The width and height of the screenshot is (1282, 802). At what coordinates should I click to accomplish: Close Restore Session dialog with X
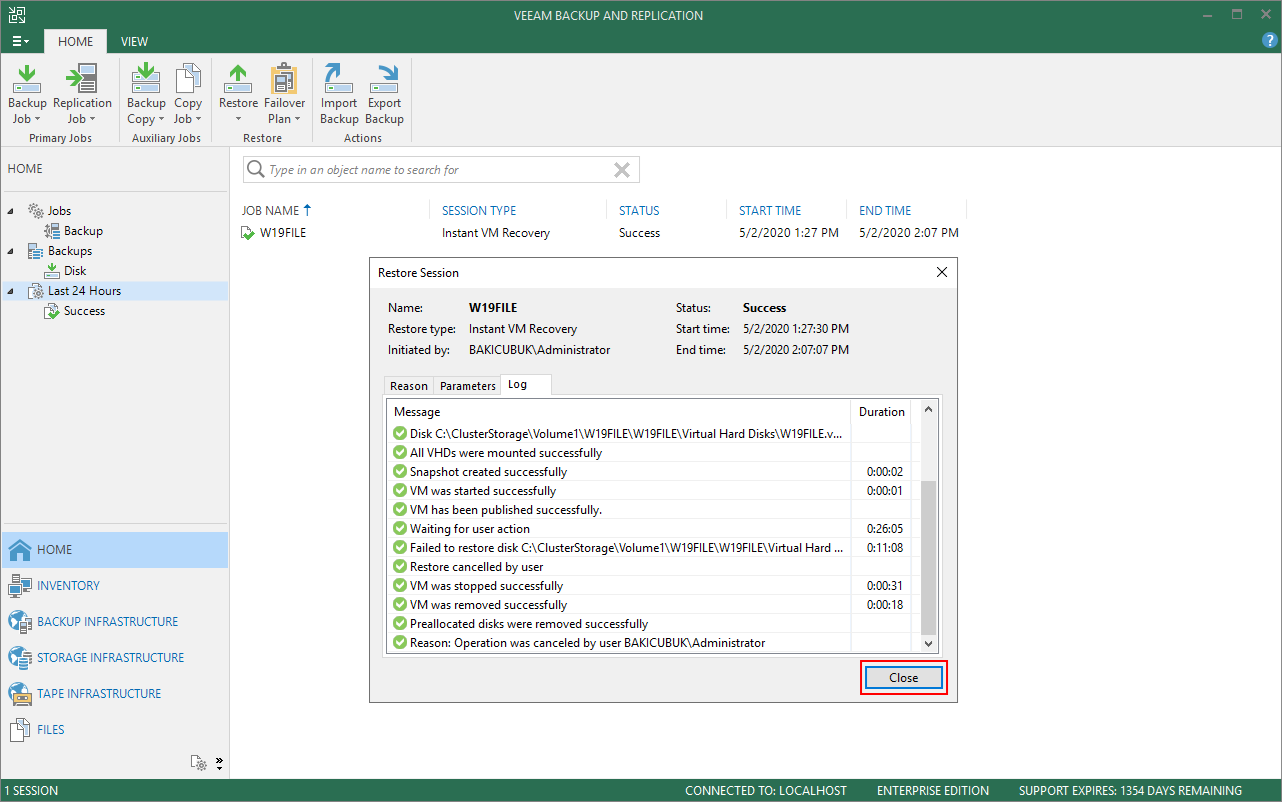[941, 272]
